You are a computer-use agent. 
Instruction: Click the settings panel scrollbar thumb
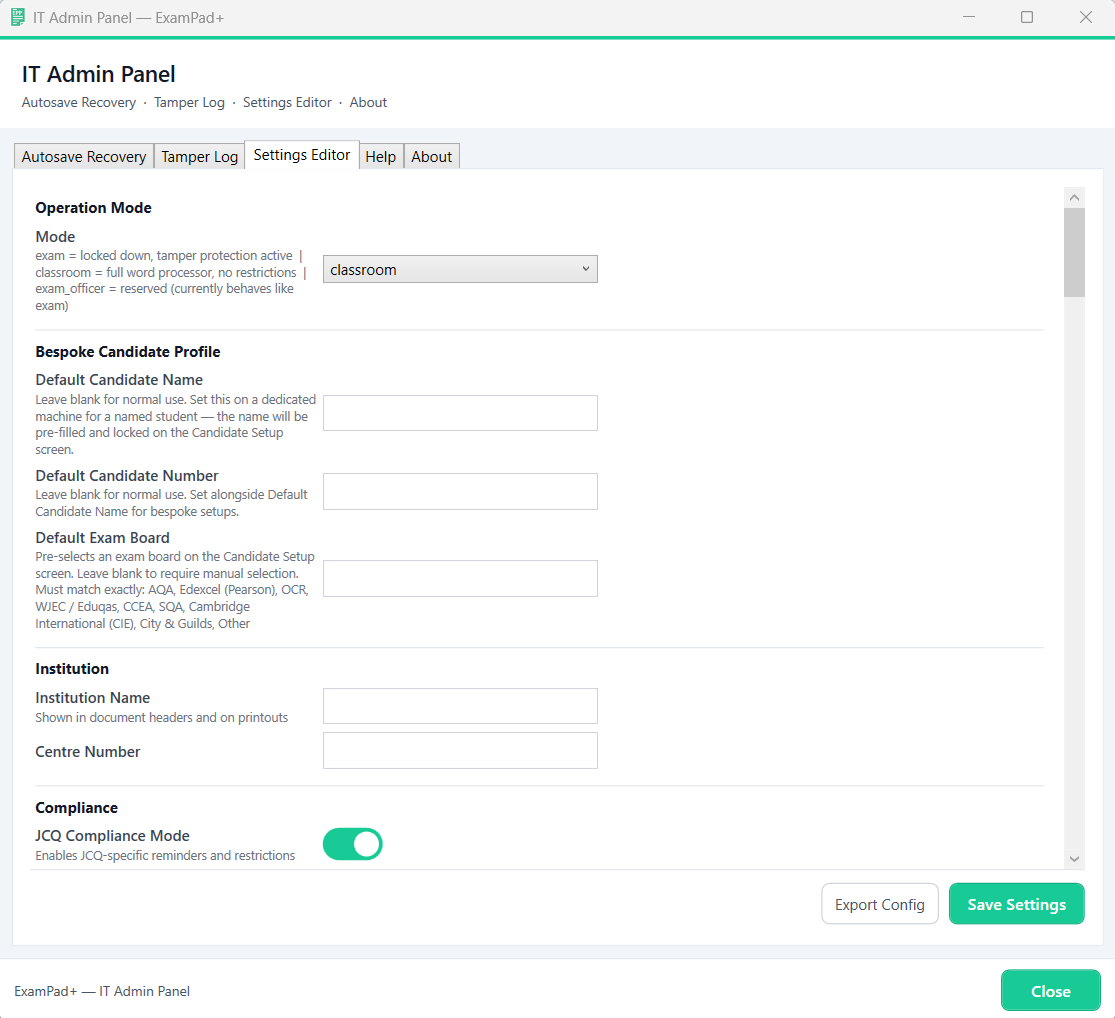click(1074, 250)
